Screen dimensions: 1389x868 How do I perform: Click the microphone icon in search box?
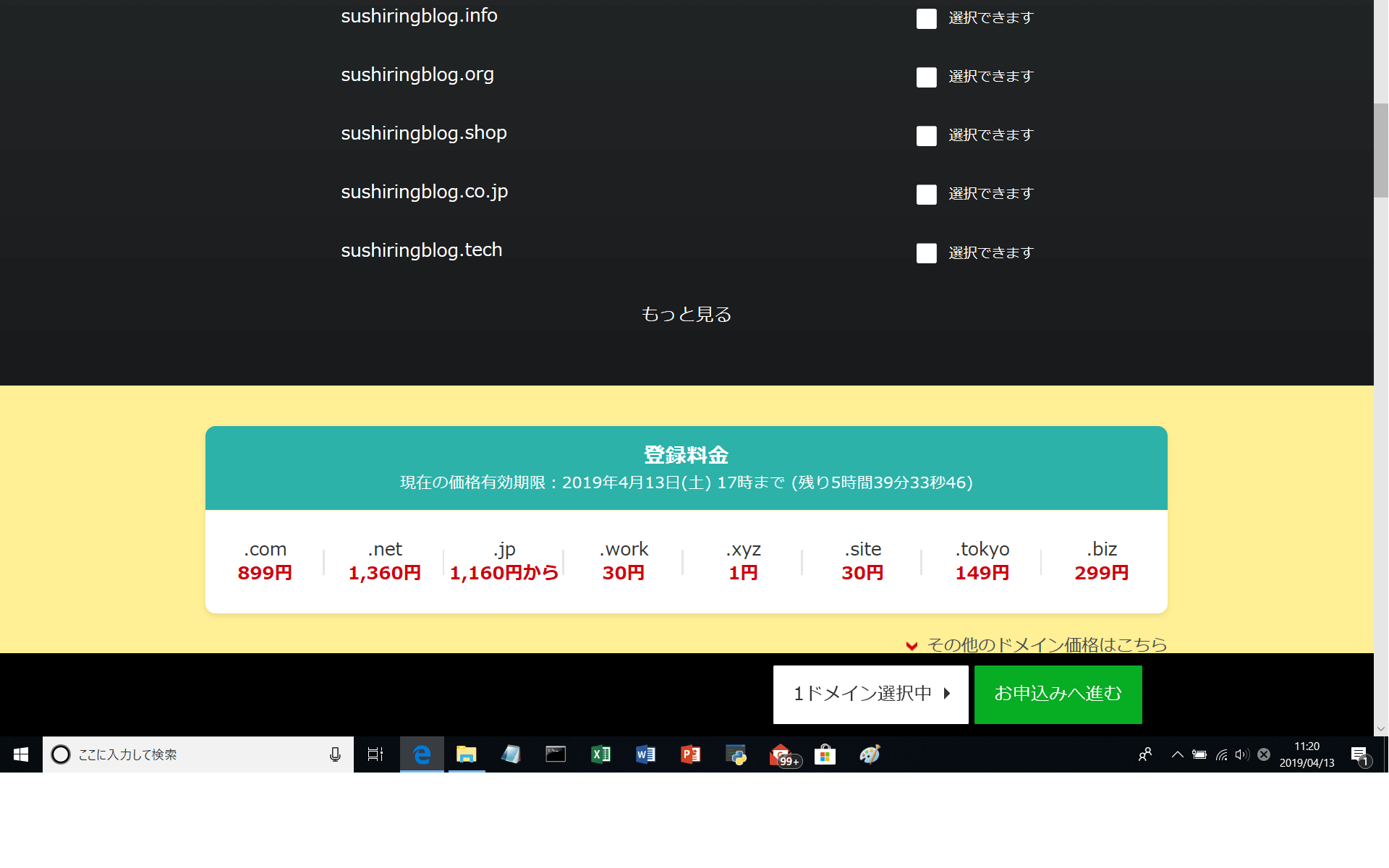coord(335,754)
